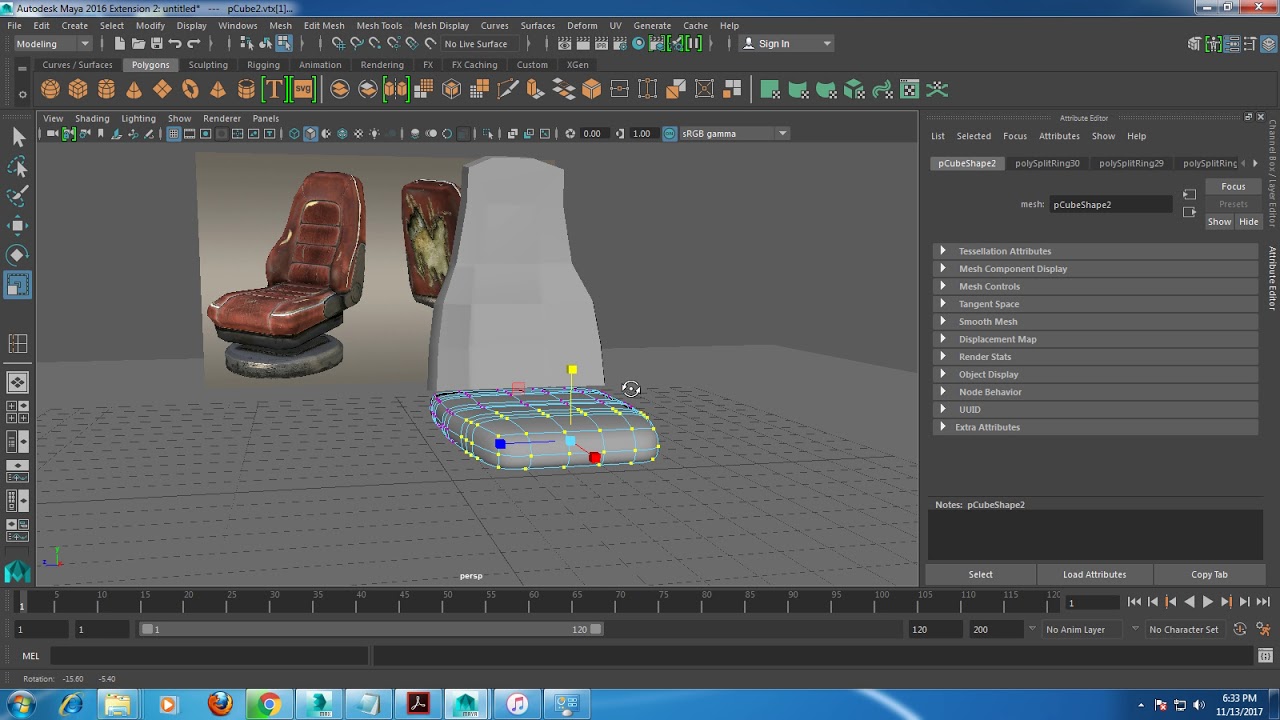The width and height of the screenshot is (1280, 720).
Task: Switch to the Sculpting shelf tab
Action: (x=208, y=64)
